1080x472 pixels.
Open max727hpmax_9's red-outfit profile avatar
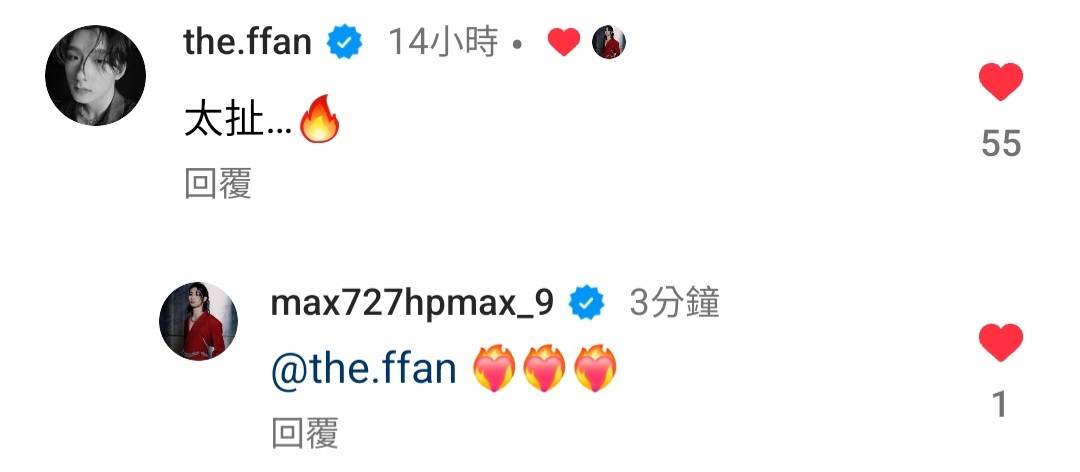coord(198,320)
